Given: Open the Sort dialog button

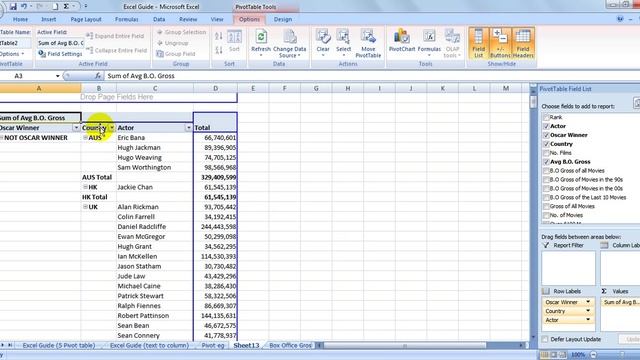Looking at the screenshot, I should 234,41.
